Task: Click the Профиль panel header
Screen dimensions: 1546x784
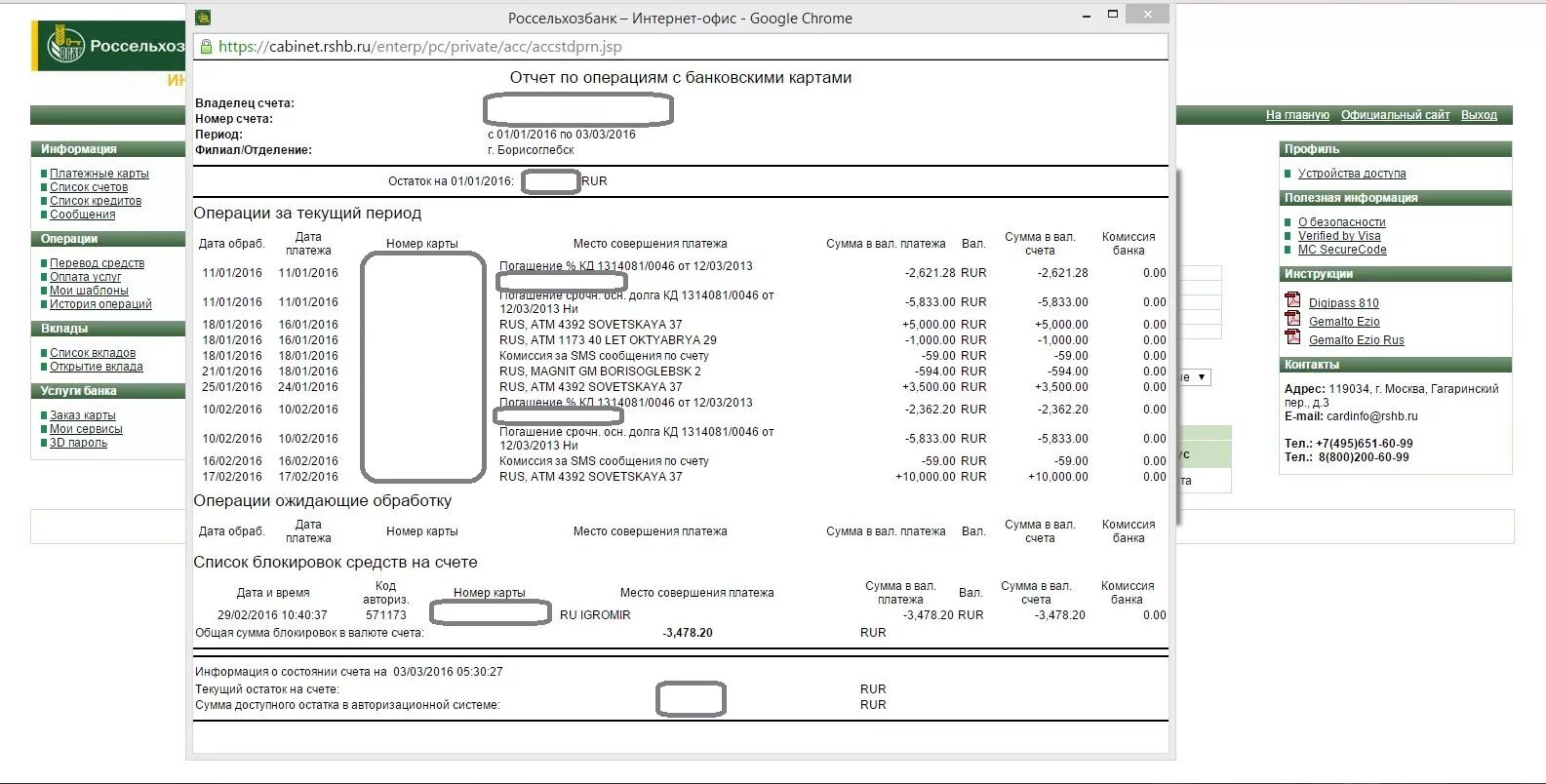Action: [1395, 149]
